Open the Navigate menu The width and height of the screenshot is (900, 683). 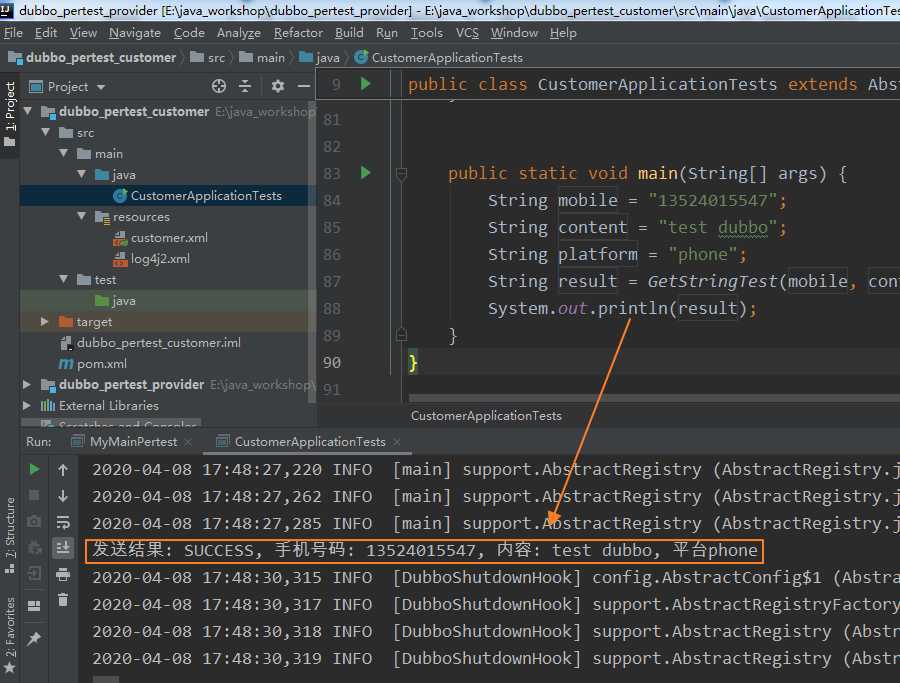(135, 33)
